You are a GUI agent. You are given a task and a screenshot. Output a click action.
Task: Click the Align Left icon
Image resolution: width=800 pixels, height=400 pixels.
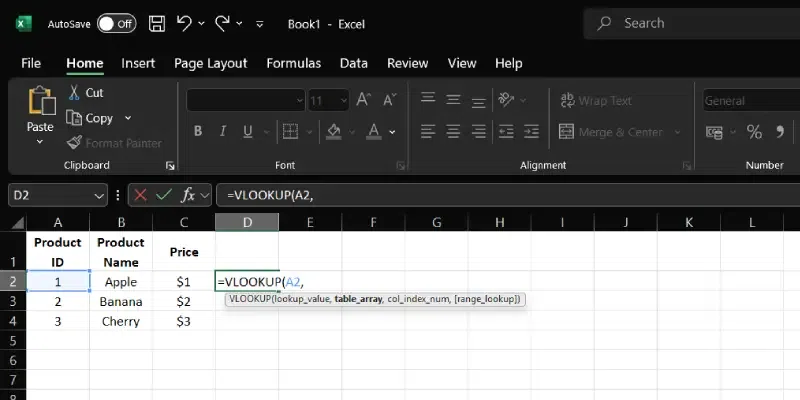tap(428, 132)
